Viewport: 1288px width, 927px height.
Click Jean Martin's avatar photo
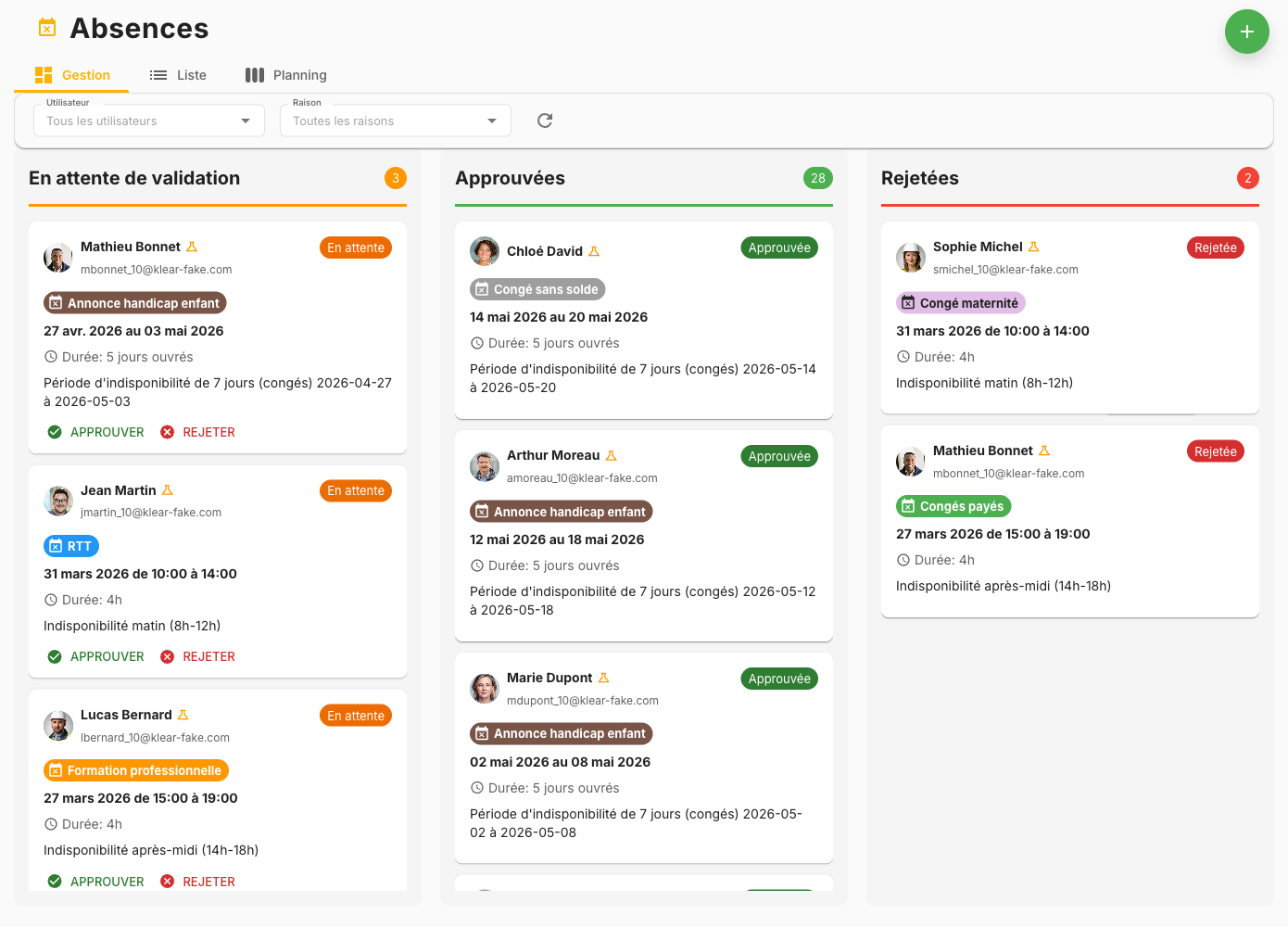pyautogui.click(x=58, y=501)
